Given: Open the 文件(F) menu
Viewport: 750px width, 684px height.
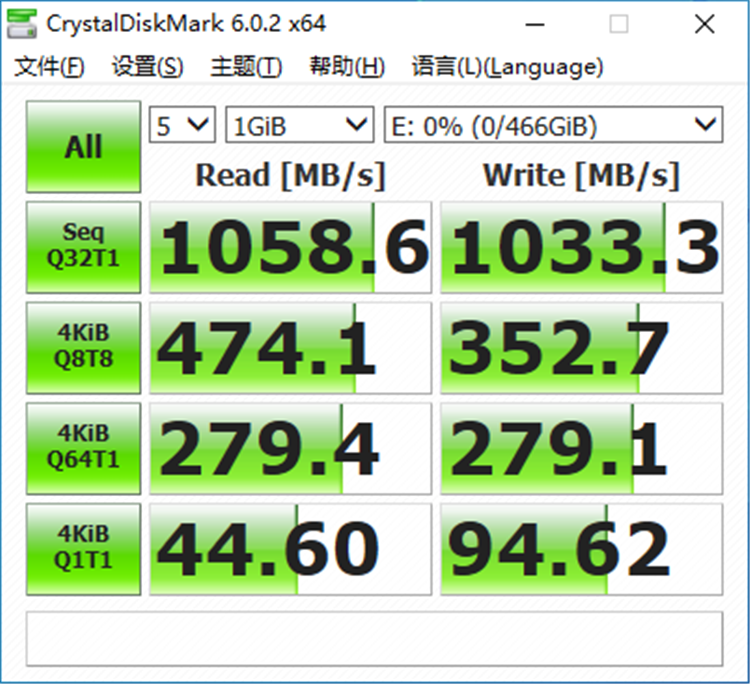Looking at the screenshot, I should click(50, 67).
